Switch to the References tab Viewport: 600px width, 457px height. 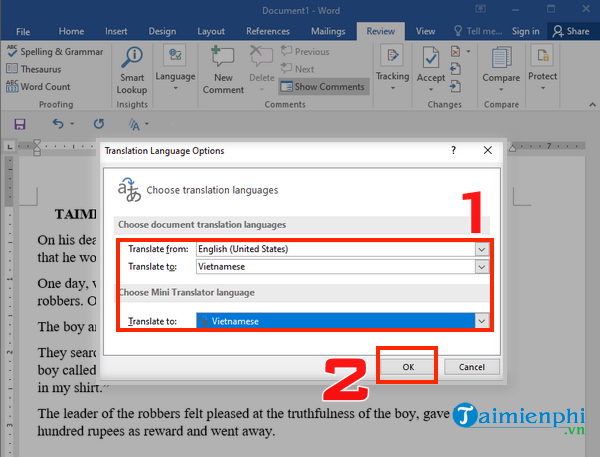pyautogui.click(x=268, y=31)
